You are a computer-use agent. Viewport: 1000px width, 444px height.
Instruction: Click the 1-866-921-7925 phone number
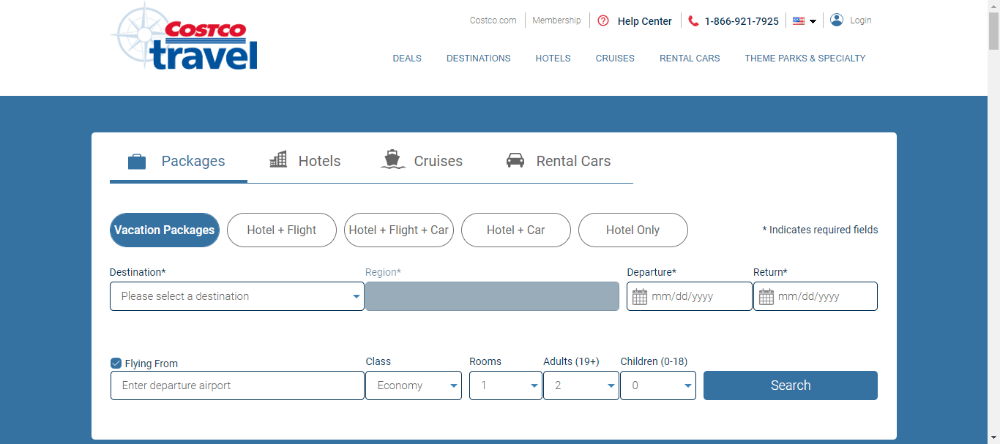(x=741, y=21)
